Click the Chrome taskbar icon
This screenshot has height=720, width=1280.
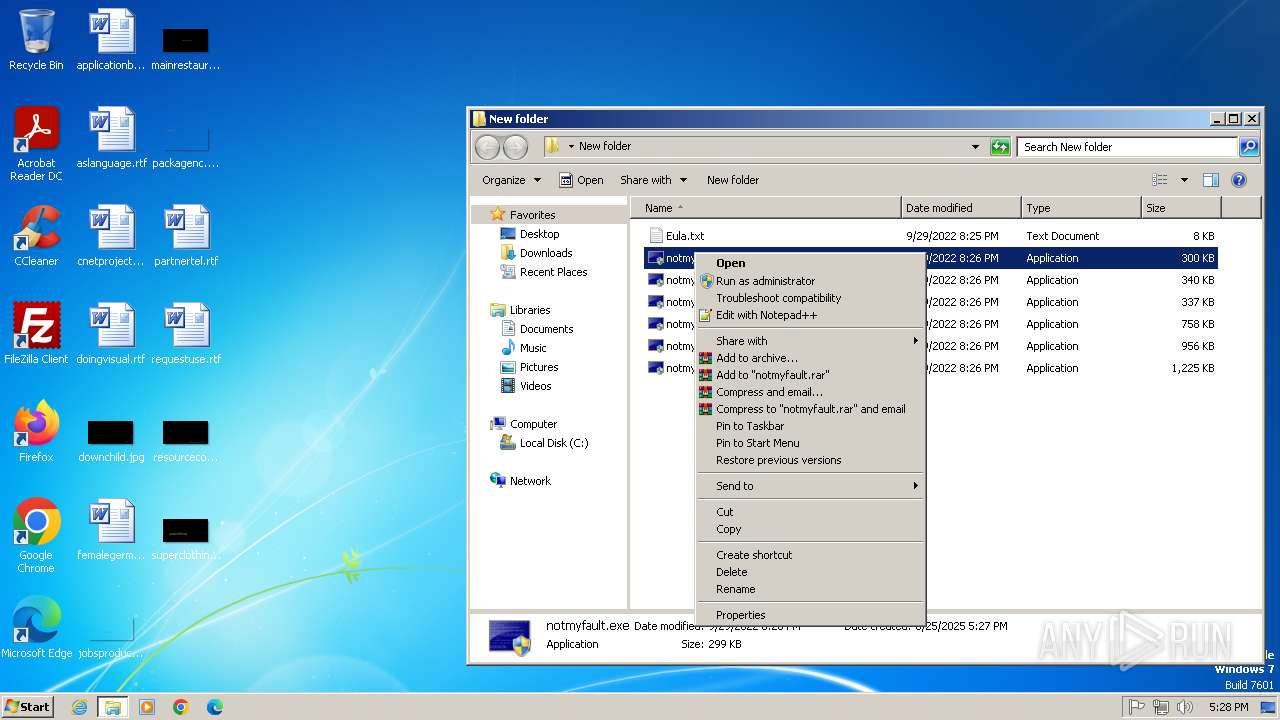pyautogui.click(x=181, y=707)
